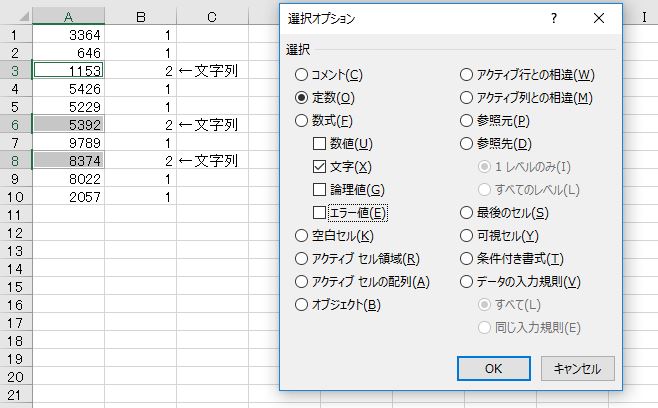
Task: Select row 6 header
Action: [x=16, y=125]
